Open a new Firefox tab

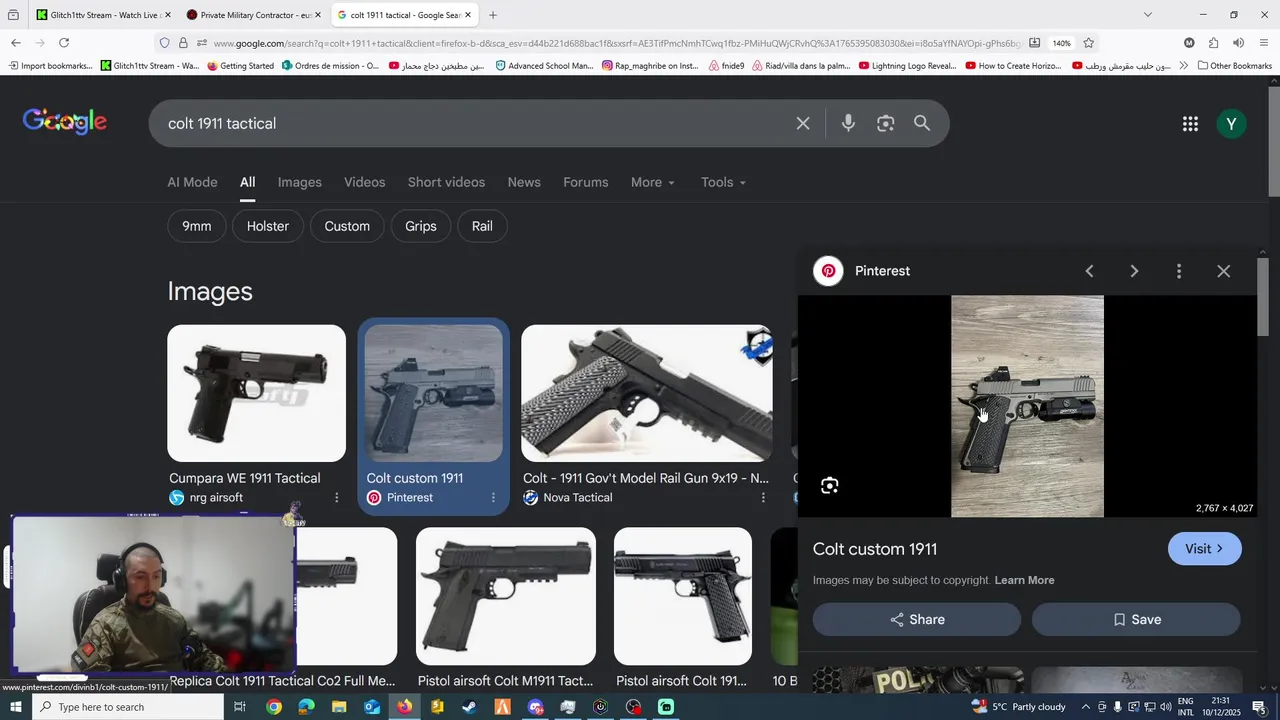pyautogui.click(x=493, y=15)
